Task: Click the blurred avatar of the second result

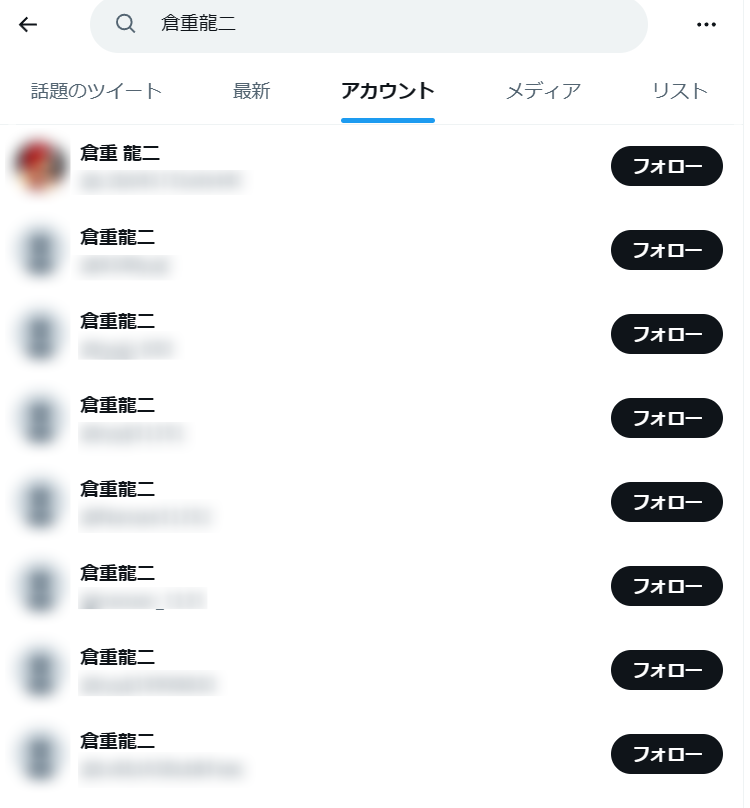Action: click(x=40, y=251)
